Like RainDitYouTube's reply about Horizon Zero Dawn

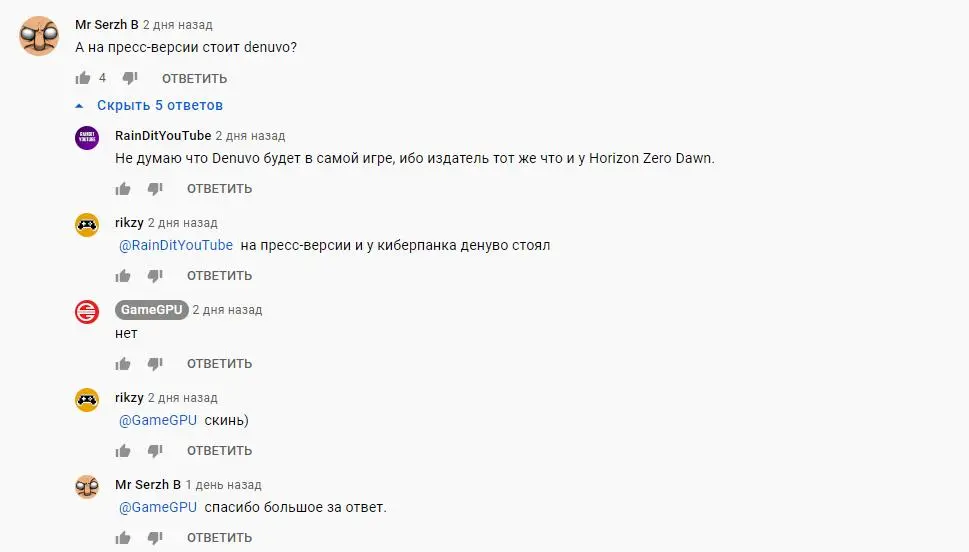(x=123, y=189)
